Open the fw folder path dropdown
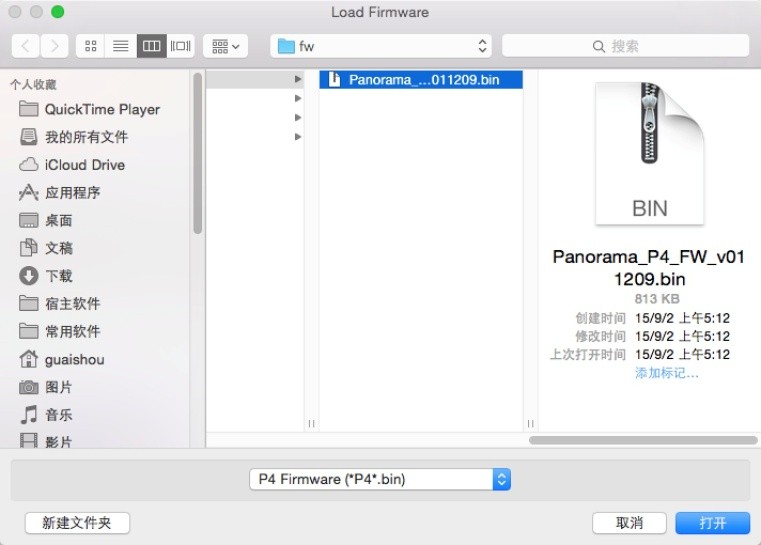 [383, 46]
